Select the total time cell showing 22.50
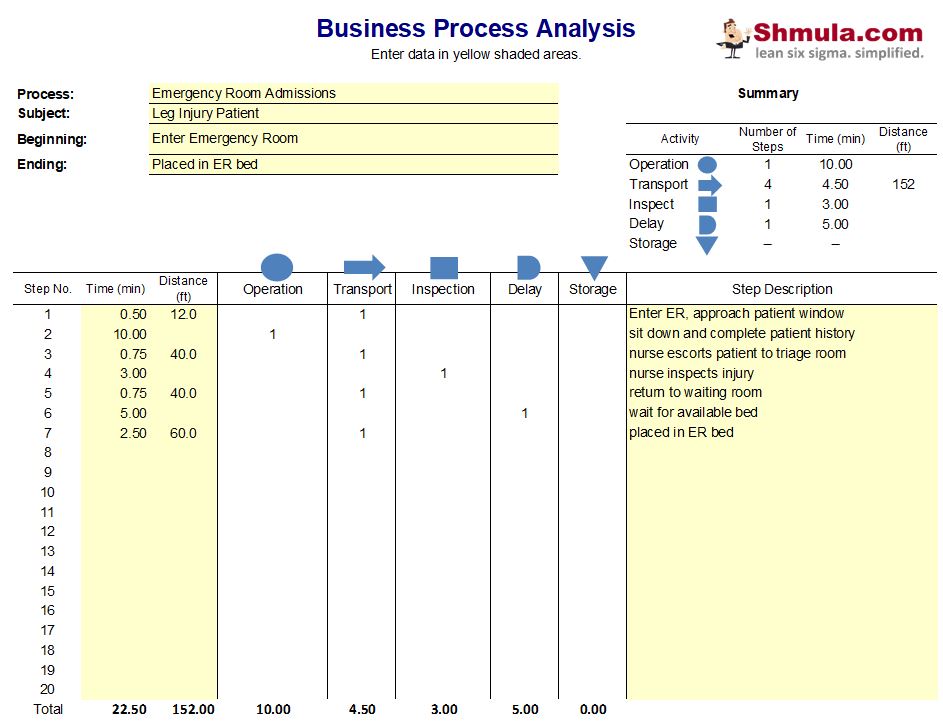Viewport: 943px width, 725px height. tap(130, 709)
